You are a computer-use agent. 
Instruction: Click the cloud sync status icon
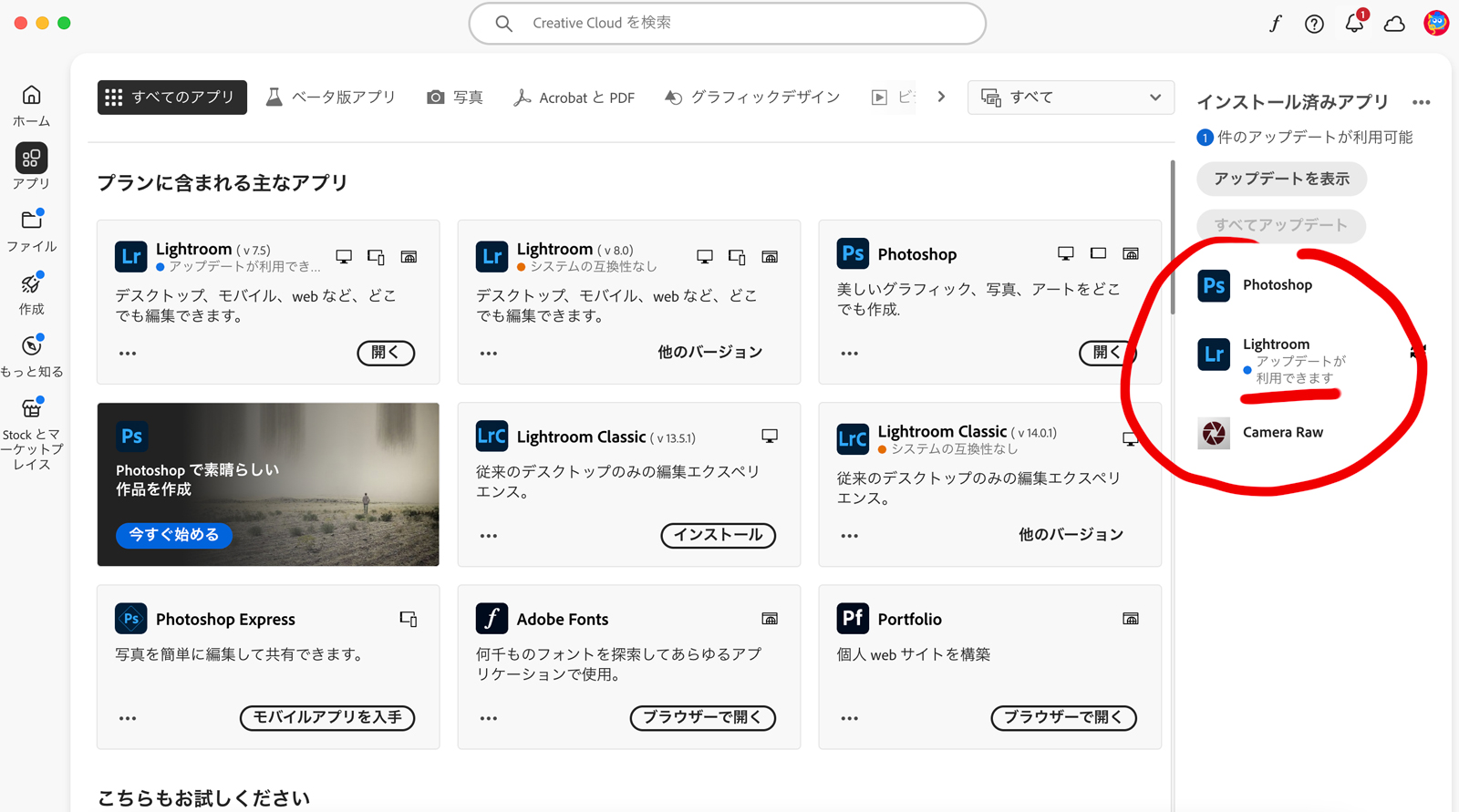click(1394, 25)
